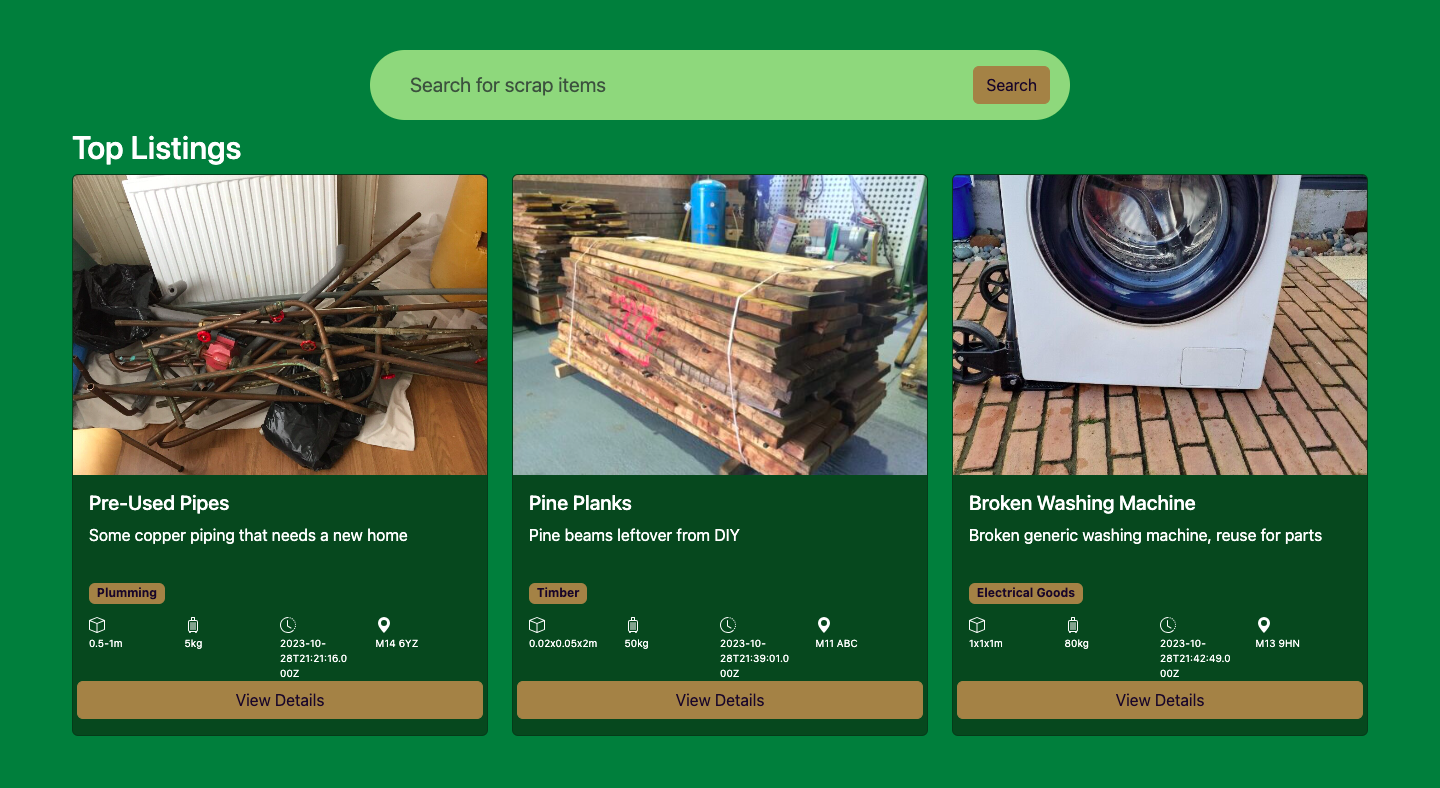Image resolution: width=1440 pixels, height=788 pixels.
Task: Click the location pin icon above M14 6YZ
Action: click(x=383, y=625)
